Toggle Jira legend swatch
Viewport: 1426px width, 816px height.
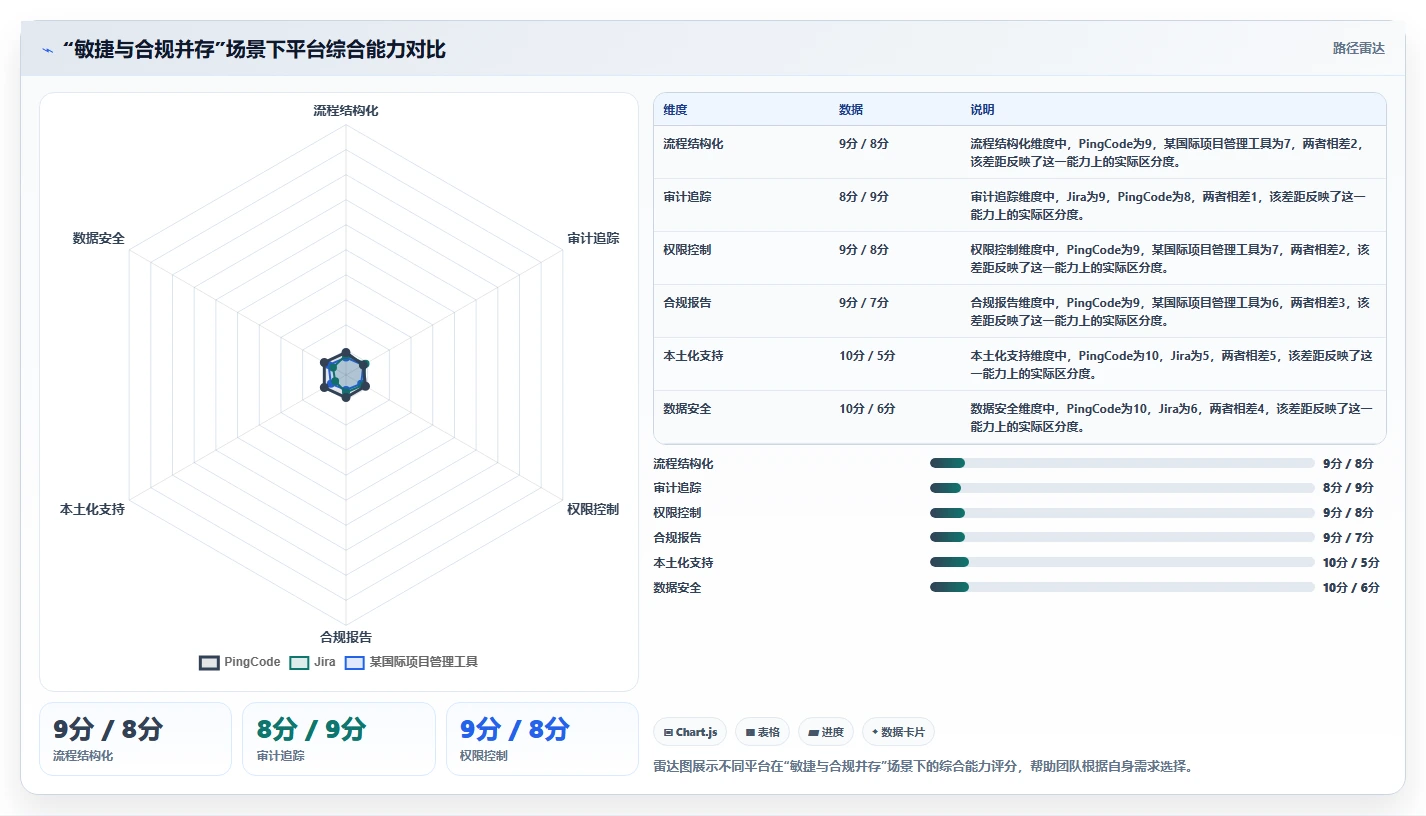[298, 662]
